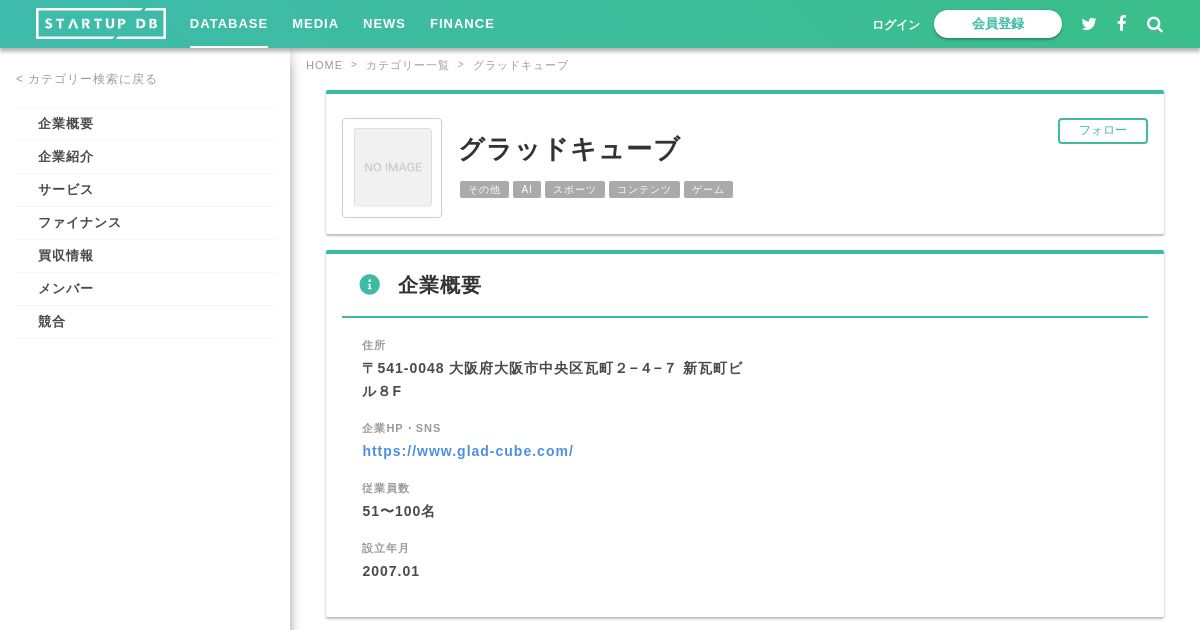Click the ゲーム tag
1200x630 pixels.
click(x=708, y=190)
